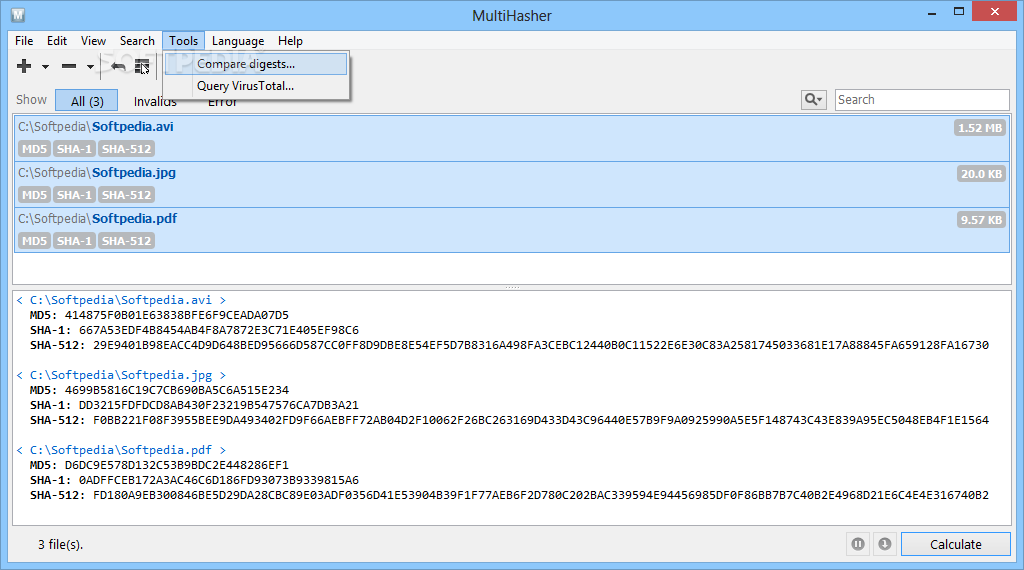Open the View menu
This screenshot has width=1024, height=570.
pos(93,40)
